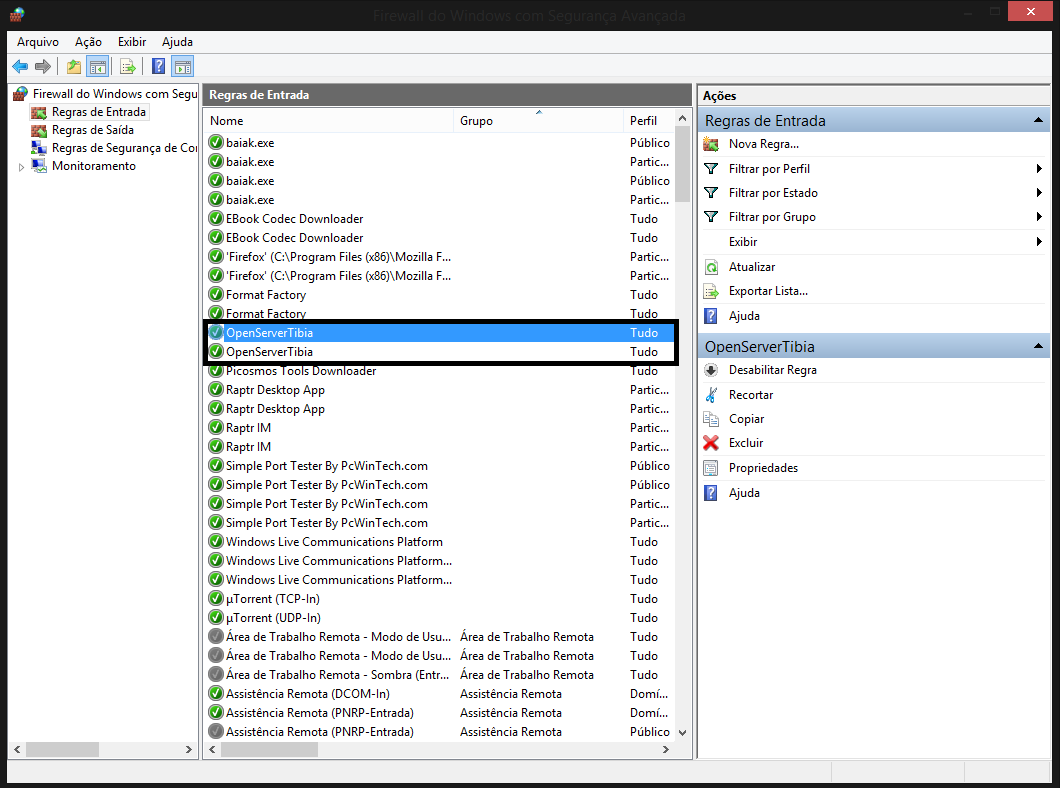Select Windows Live Communications Platform first row

click(441, 542)
